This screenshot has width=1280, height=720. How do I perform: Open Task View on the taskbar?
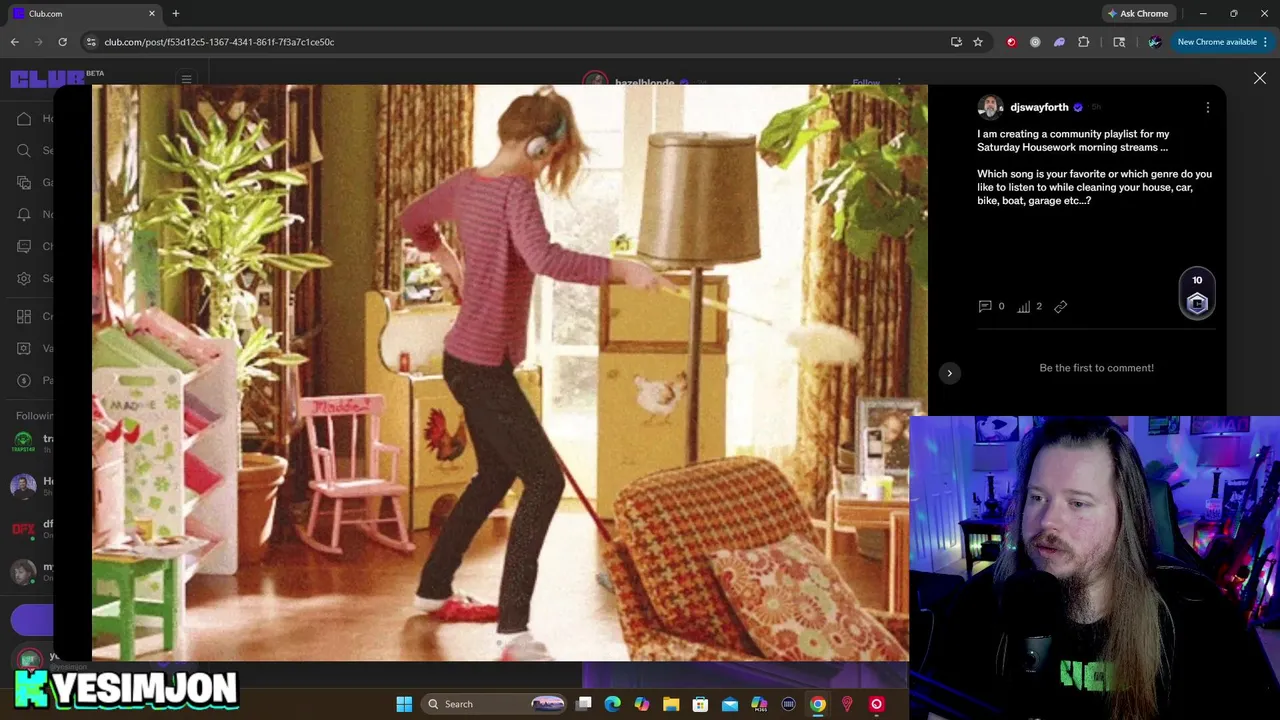point(584,704)
